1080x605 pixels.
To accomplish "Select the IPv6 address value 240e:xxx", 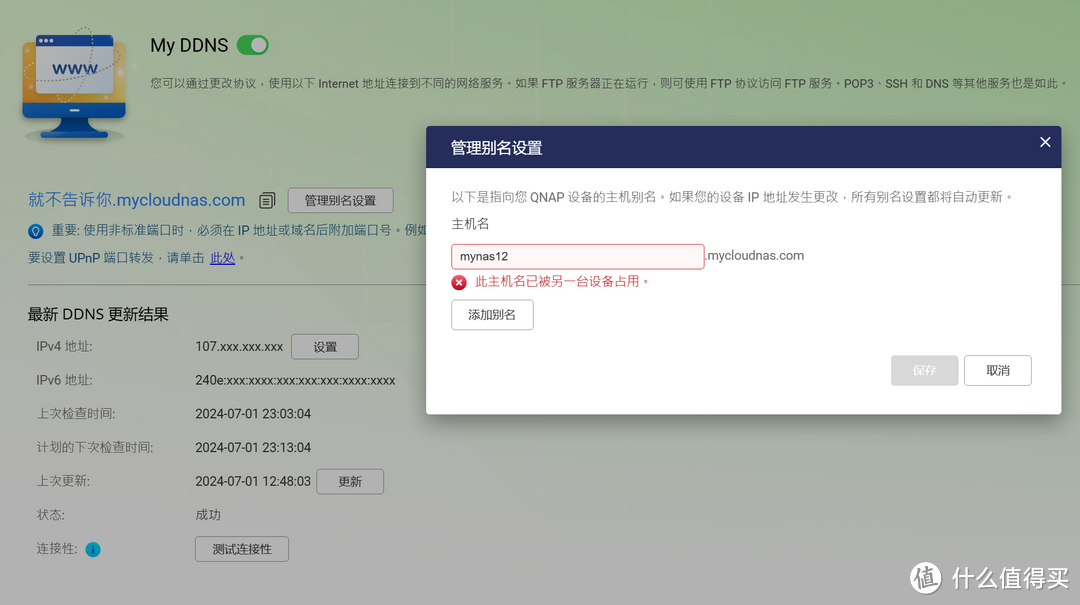I will pos(295,380).
